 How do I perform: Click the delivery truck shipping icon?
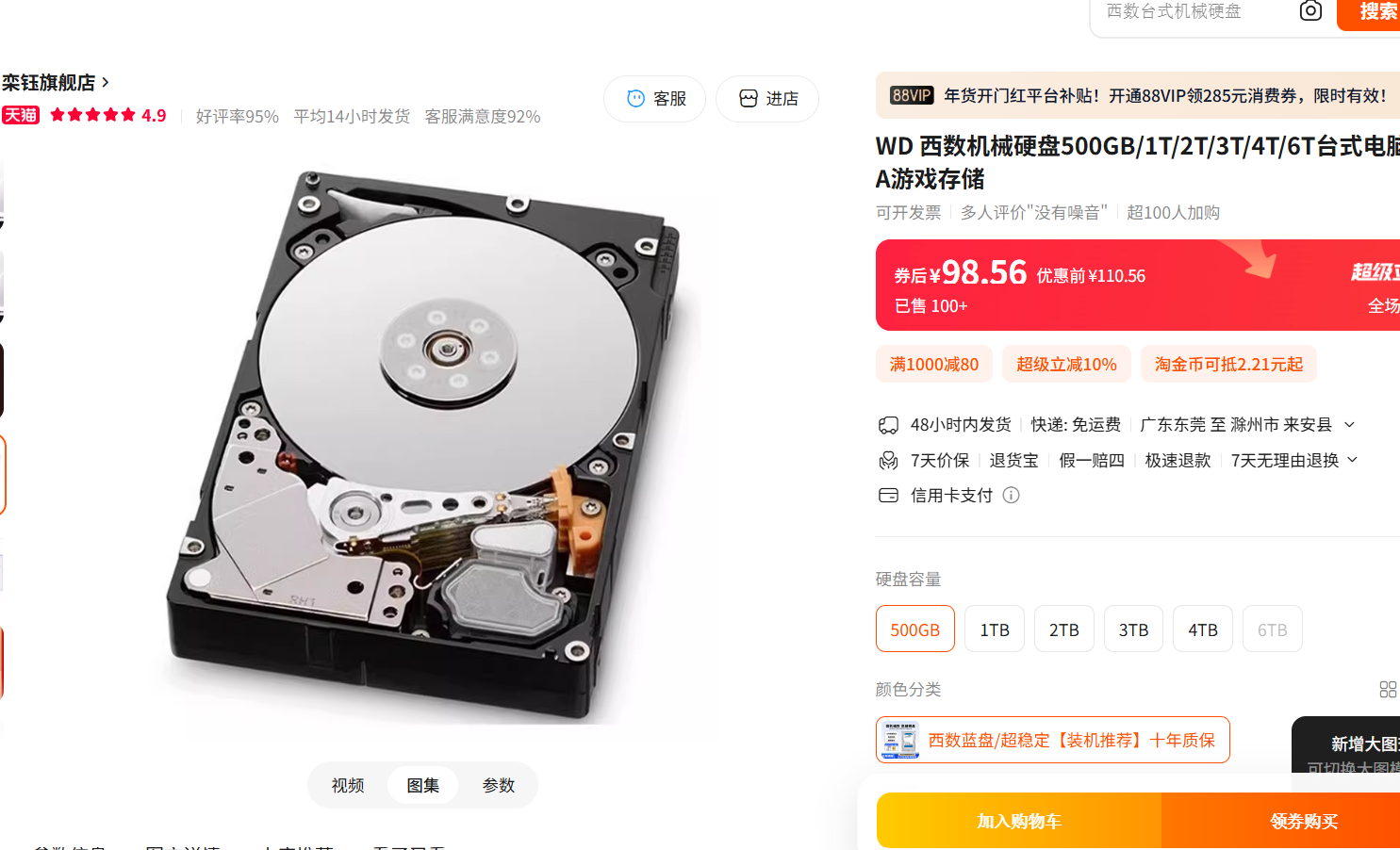[888, 425]
